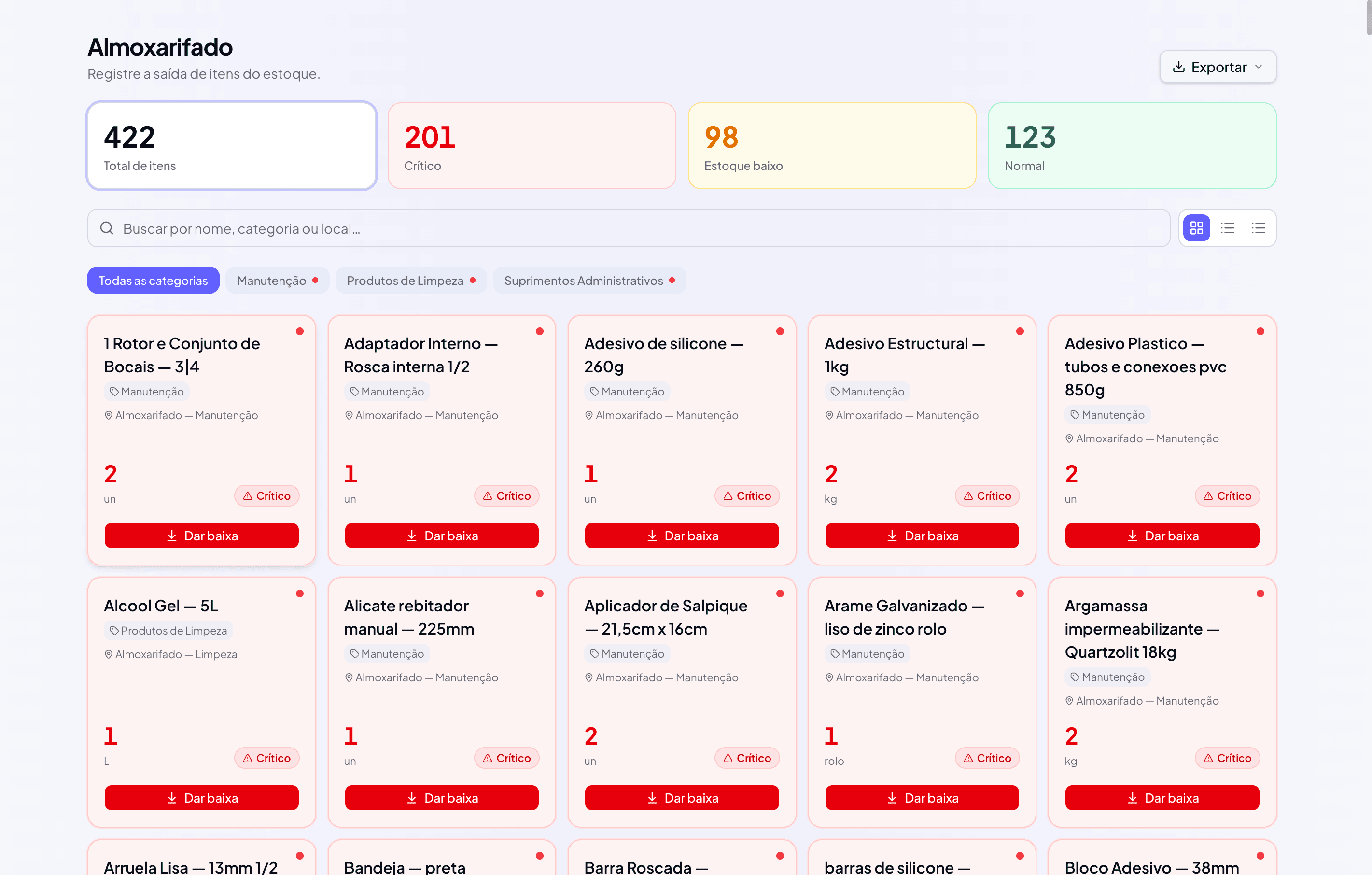This screenshot has width=1372, height=875.
Task: Click download icon on Aplicador de Salpique Dar baixa
Action: (x=652, y=798)
